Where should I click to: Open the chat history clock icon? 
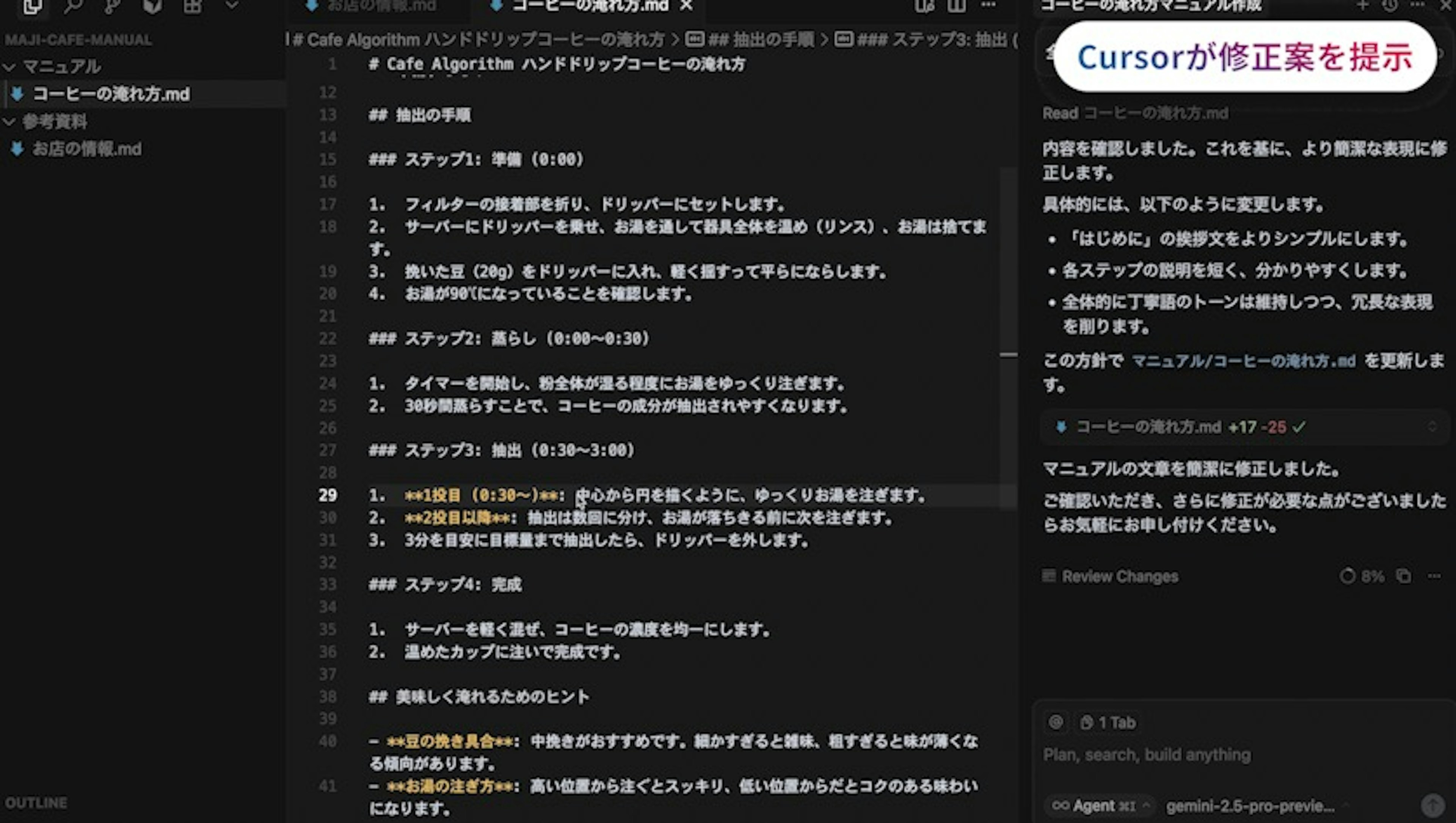(1390, 5)
